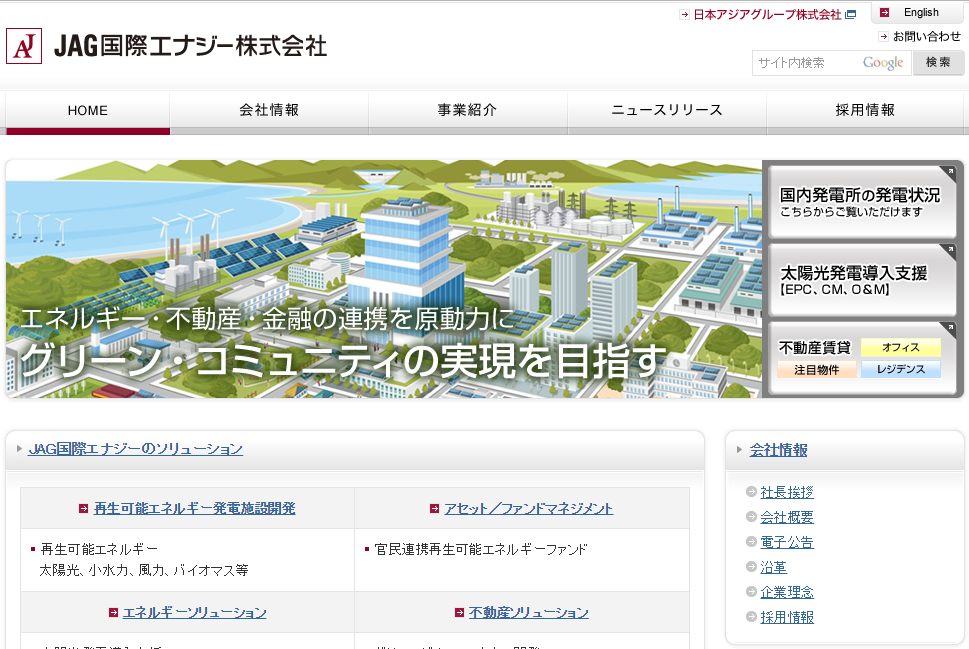This screenshot has width=969, height=649.
Task: Open the 採用情報 navigation tab
Action: (865, 112)
